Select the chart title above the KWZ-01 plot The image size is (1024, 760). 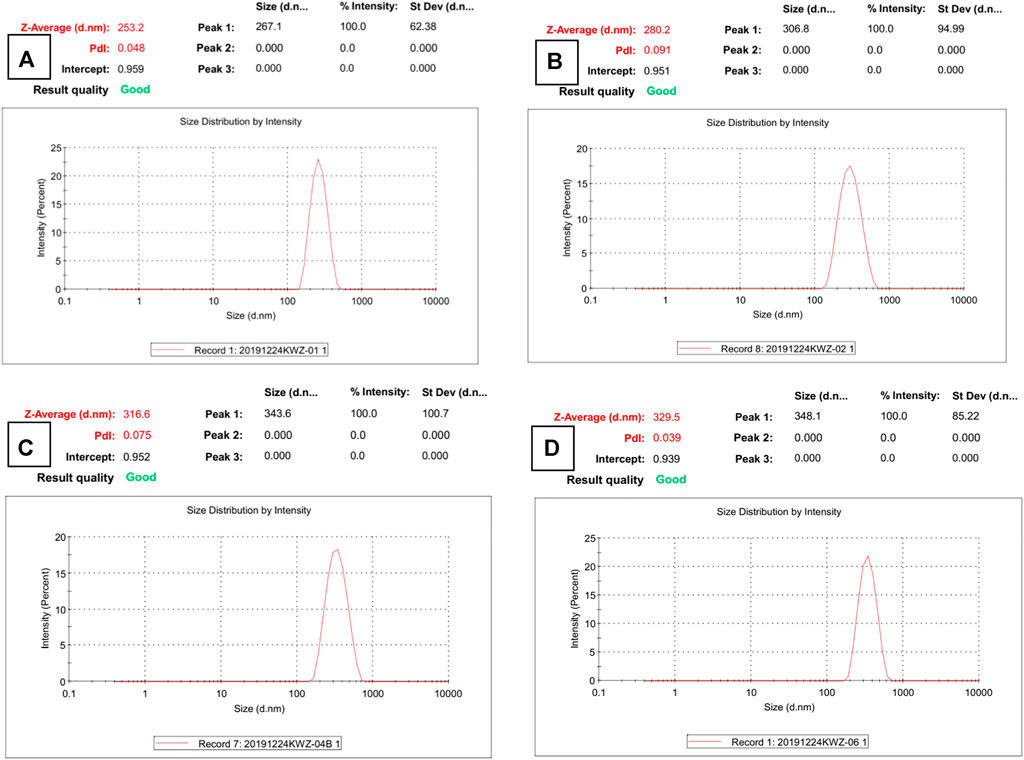[x=241, y=121]
